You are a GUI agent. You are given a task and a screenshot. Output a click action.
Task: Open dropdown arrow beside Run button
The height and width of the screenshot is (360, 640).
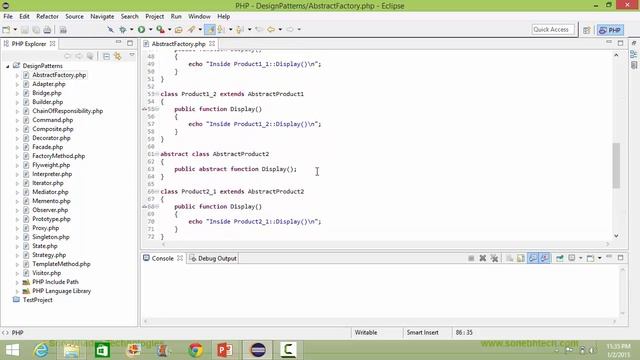[151, 29]
